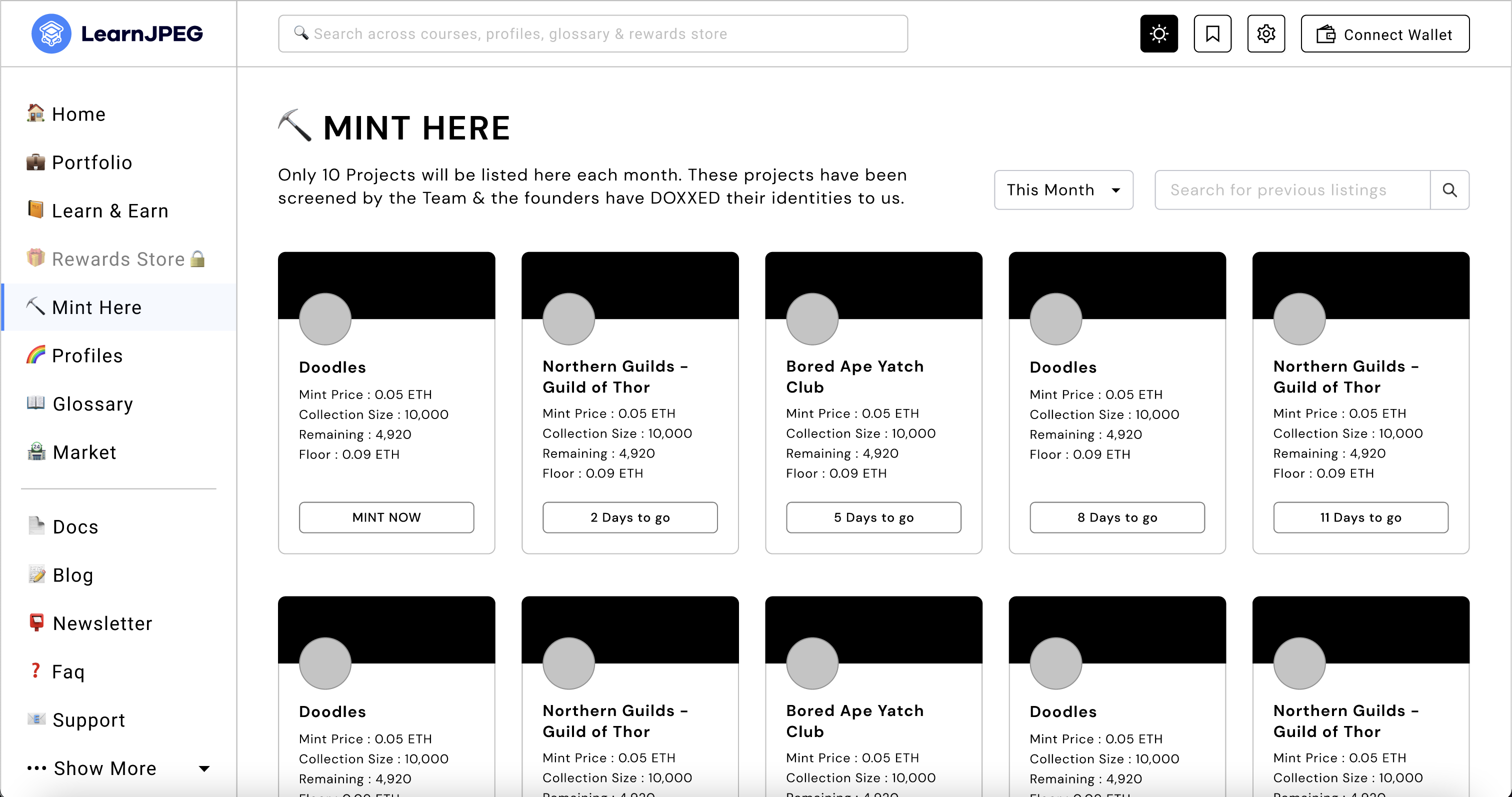
Task: Click the Search for previous listings field
Action: (x=1292, y=189)
